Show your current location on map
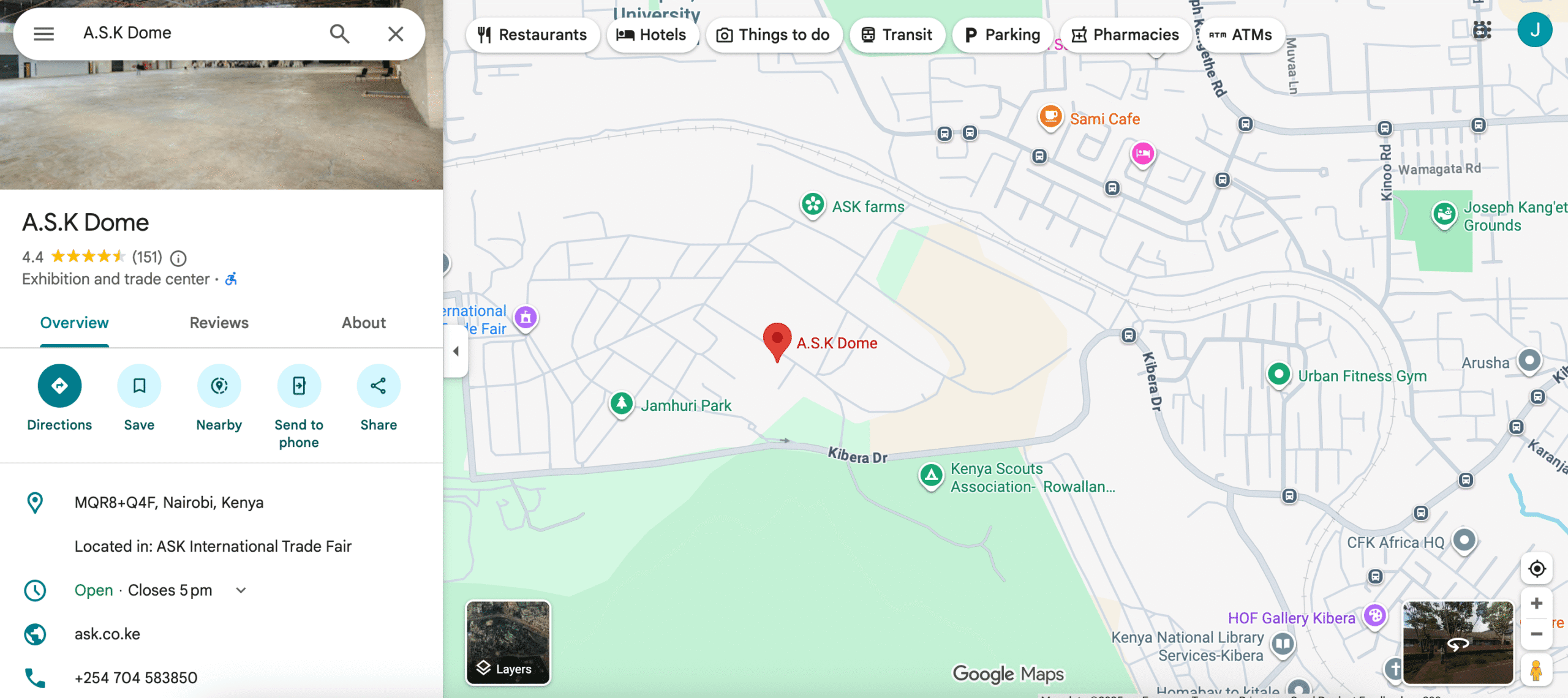 tap(1536, 569)
